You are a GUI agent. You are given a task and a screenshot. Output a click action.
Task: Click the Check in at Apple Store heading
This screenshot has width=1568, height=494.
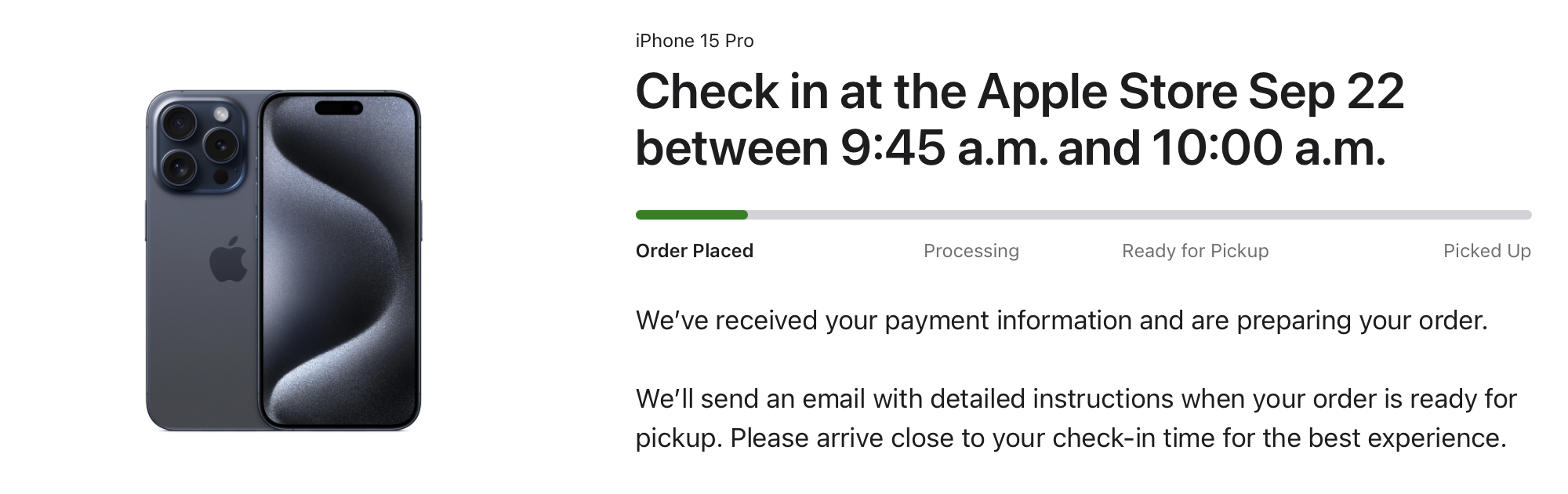tap(1020, 120)
